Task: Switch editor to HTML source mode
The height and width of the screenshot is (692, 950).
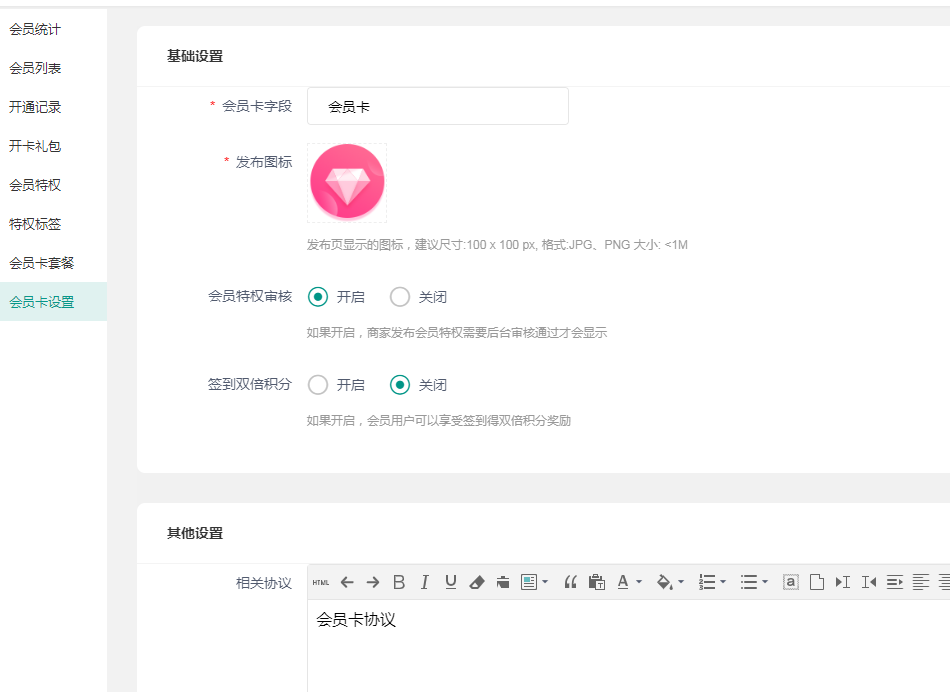Action: click(321, 582)
